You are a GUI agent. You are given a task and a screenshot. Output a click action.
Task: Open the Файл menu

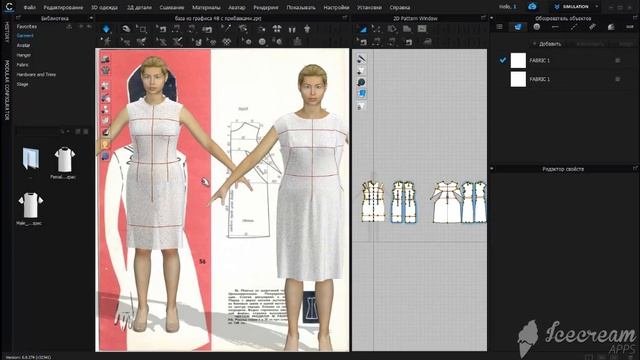point(29,7)
